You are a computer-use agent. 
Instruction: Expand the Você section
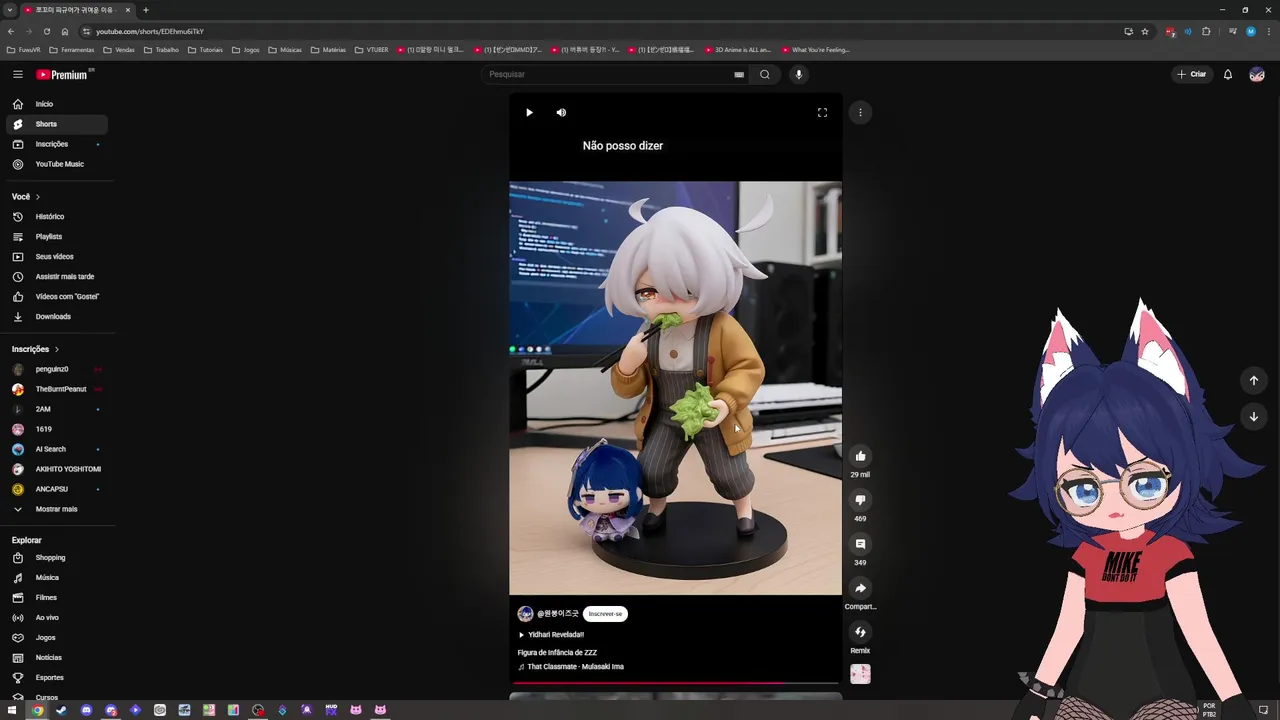pyautogui.click(x=26, y=197)
